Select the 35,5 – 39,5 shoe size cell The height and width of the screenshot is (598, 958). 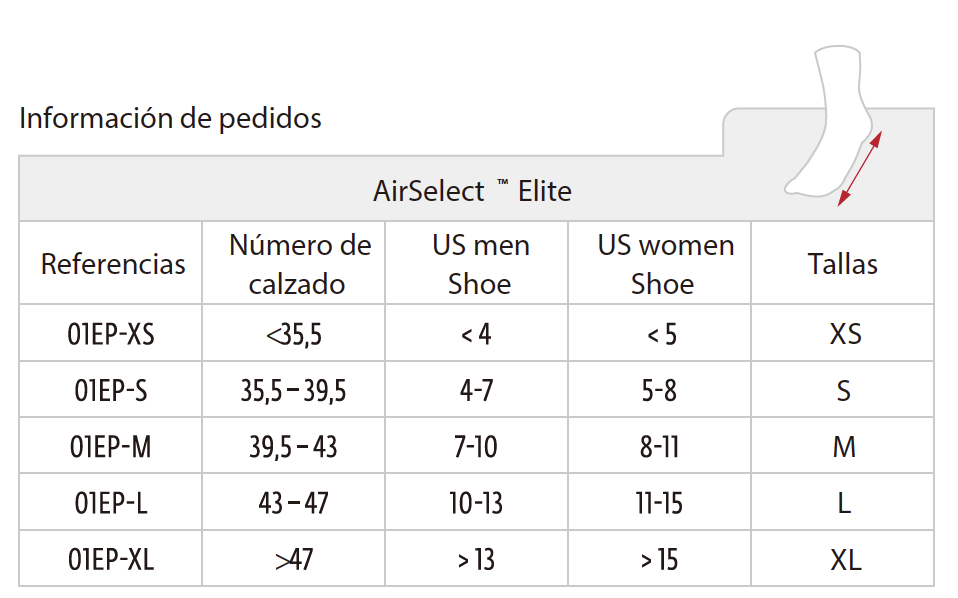coord(293,390)
